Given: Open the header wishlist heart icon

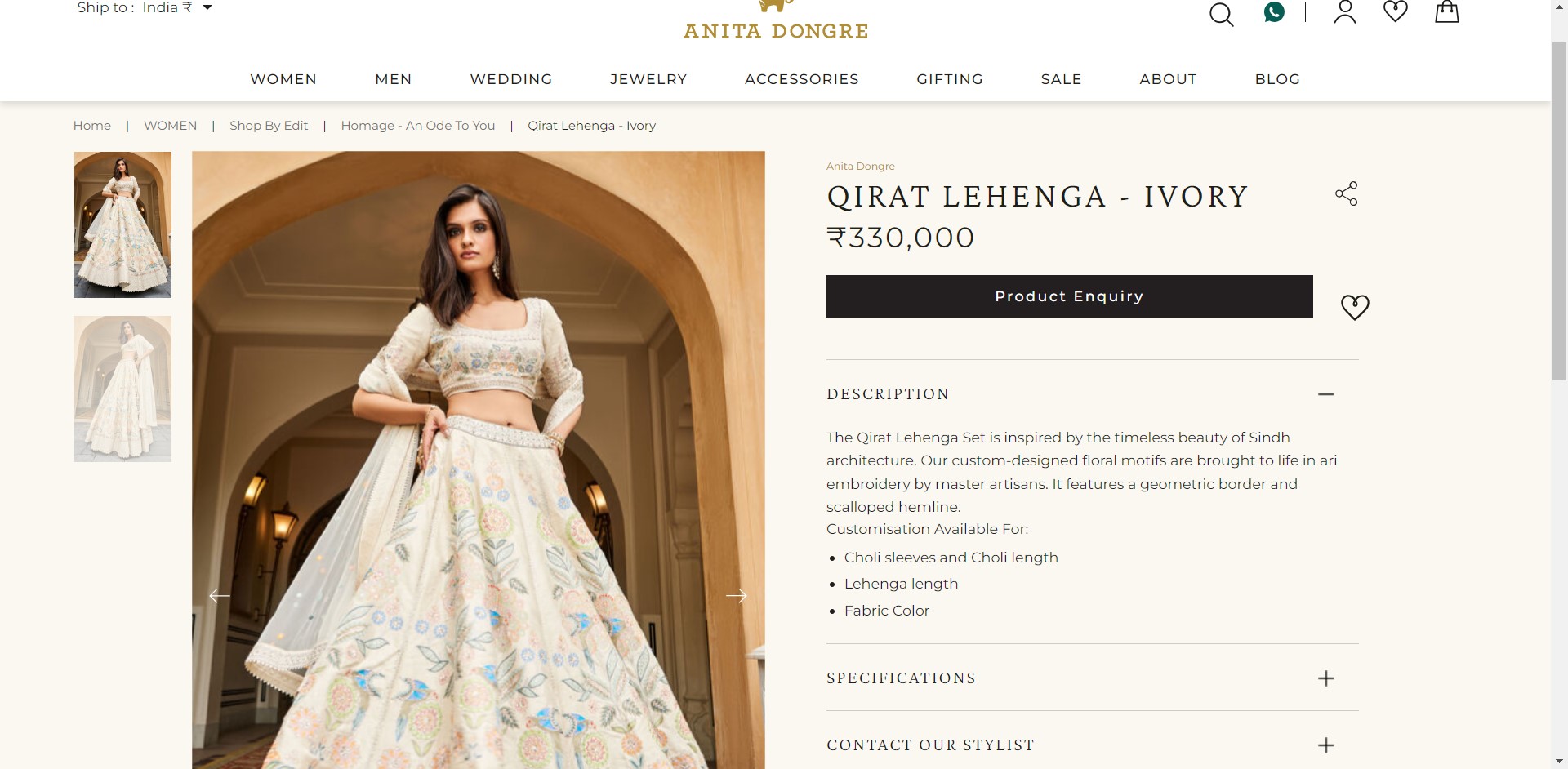Looking at the screenshot, I should (1396, 11).
